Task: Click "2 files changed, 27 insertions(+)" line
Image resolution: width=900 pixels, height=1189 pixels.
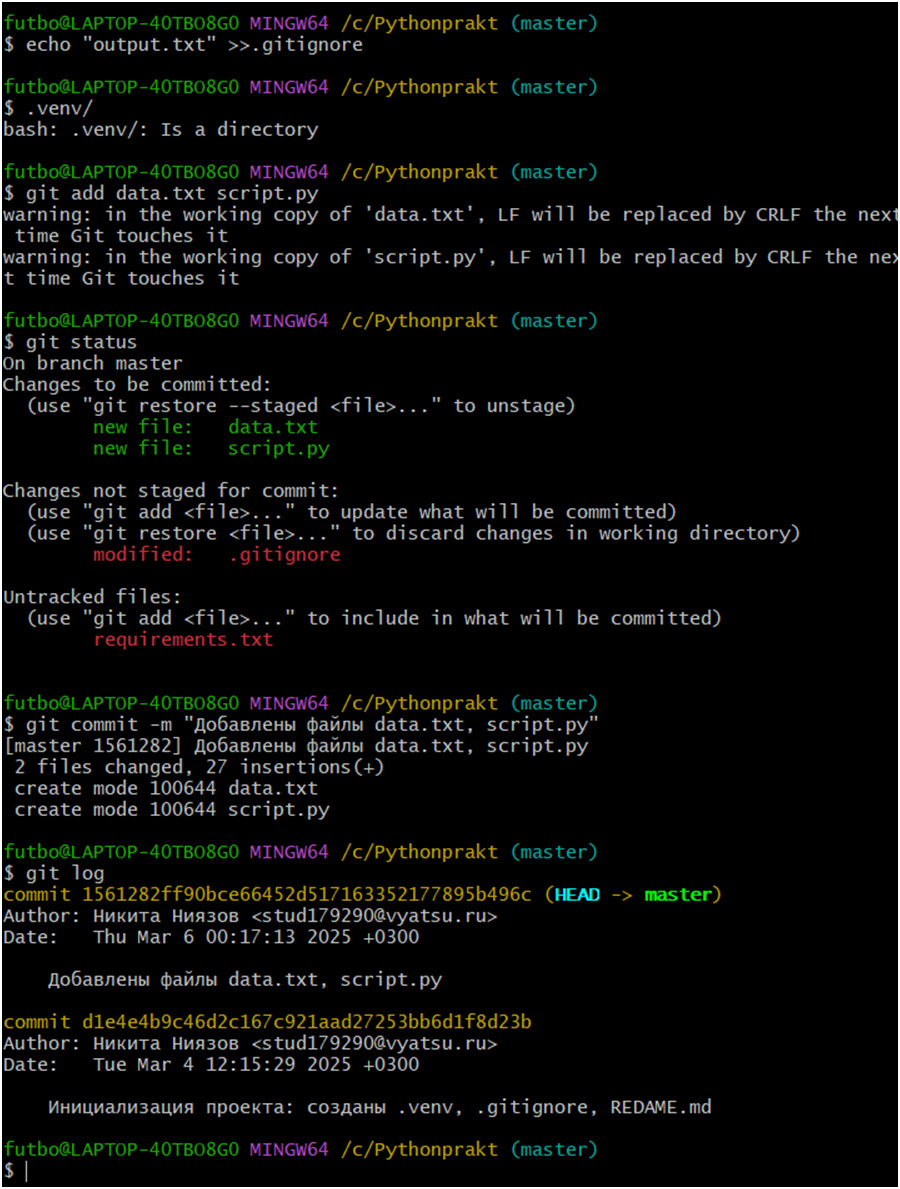Action: [199, 767]
